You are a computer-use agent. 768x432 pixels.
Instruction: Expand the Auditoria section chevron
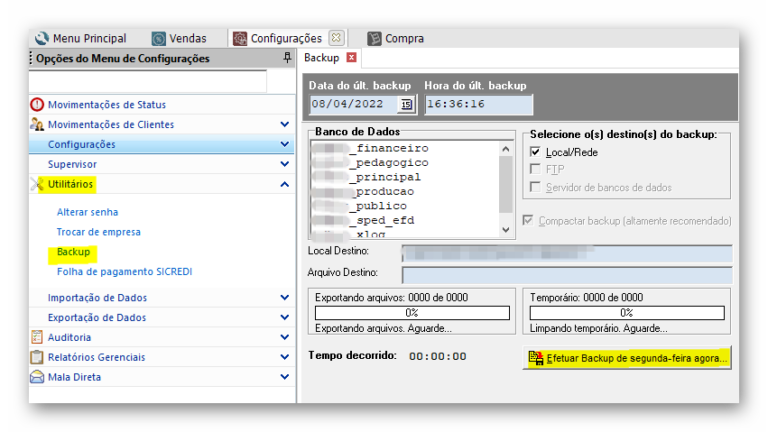[x=284, y=337]
